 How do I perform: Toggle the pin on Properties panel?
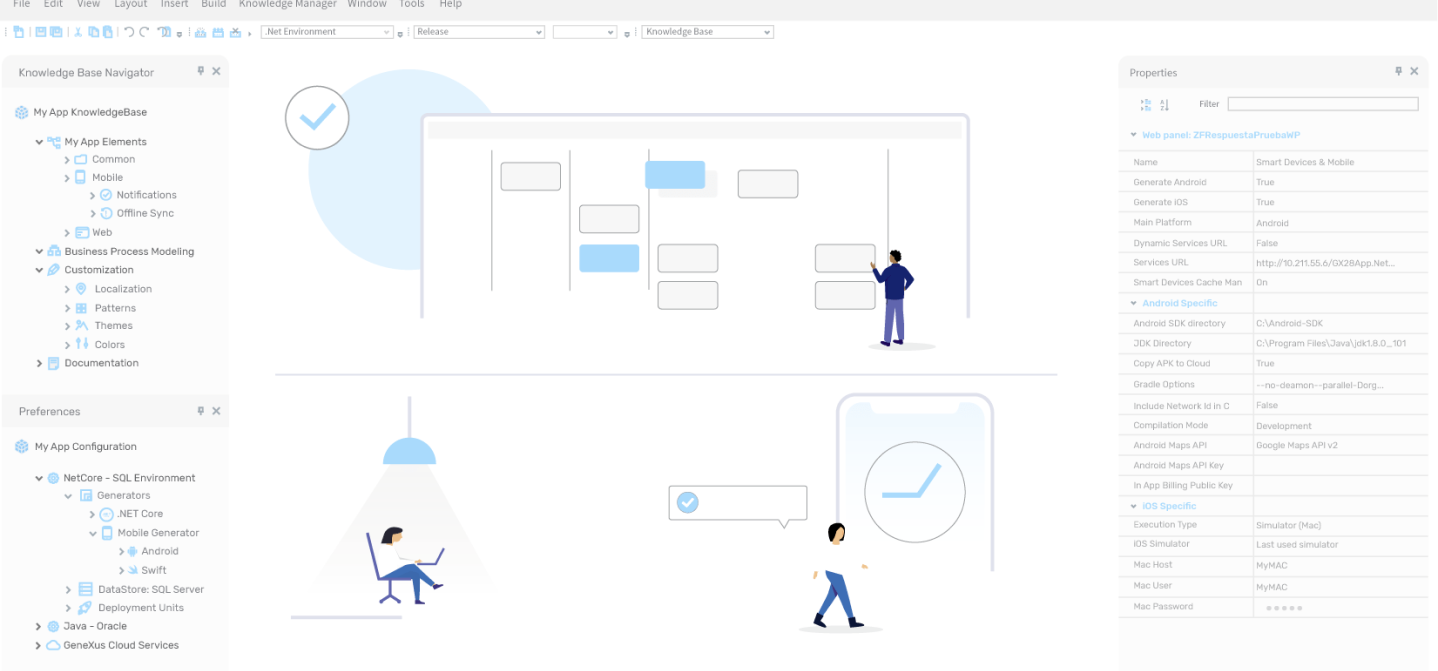[x=1399, y=72]
